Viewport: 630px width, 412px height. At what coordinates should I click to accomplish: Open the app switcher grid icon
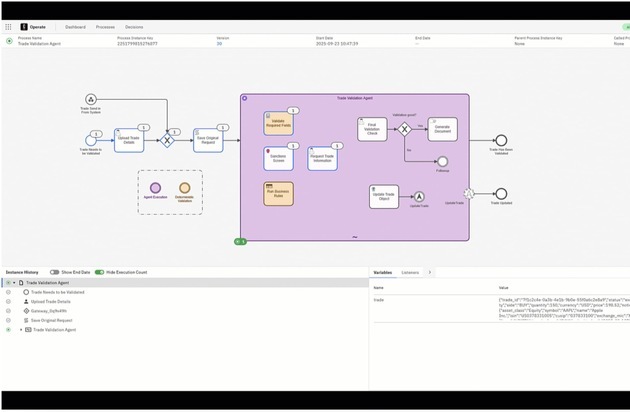point(9,27)
